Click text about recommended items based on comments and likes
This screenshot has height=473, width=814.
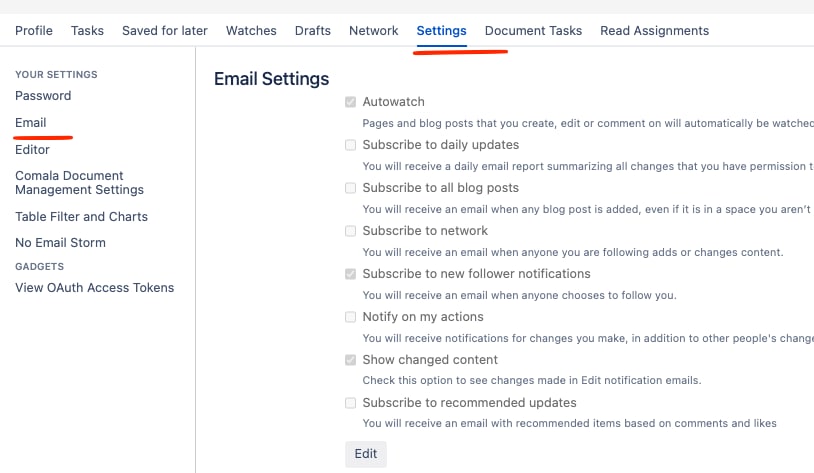[x=569, y=423]
